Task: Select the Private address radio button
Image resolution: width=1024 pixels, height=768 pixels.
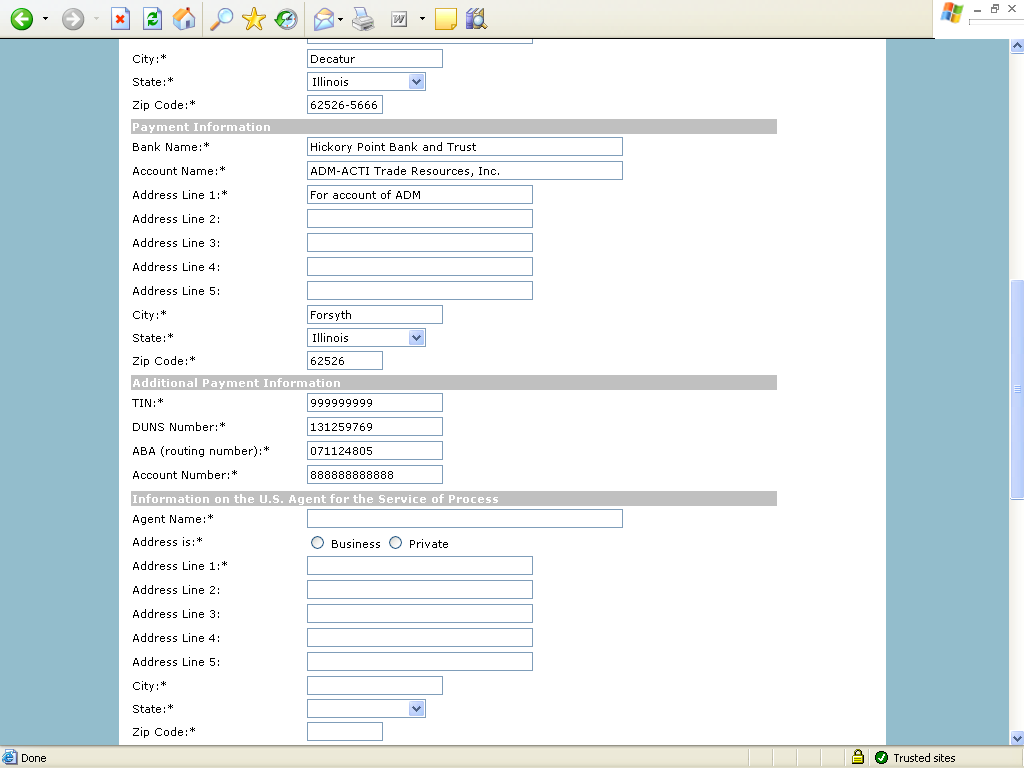Action: click(x=396, y=543)
